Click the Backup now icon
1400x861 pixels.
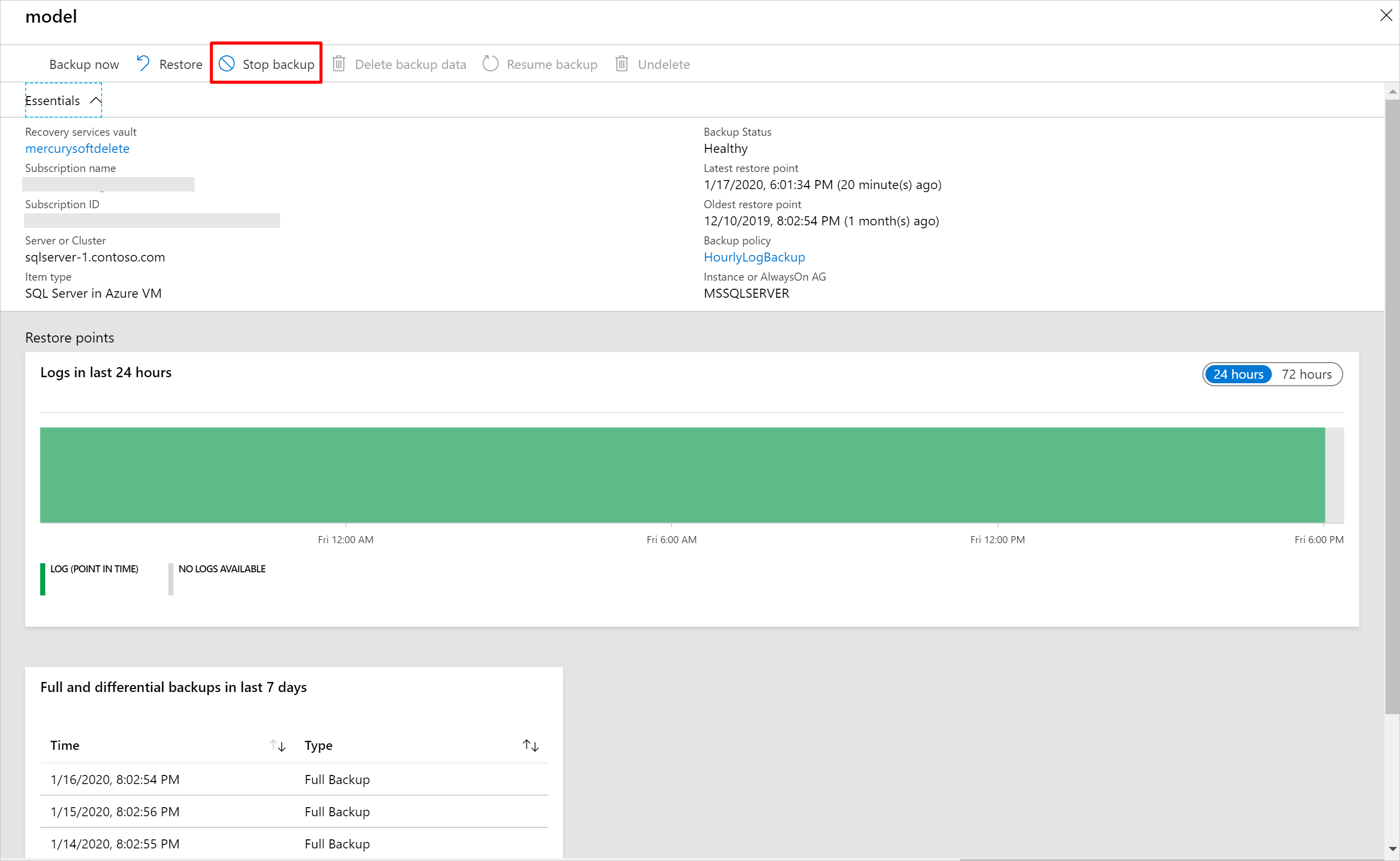click(x=84, y=64)
